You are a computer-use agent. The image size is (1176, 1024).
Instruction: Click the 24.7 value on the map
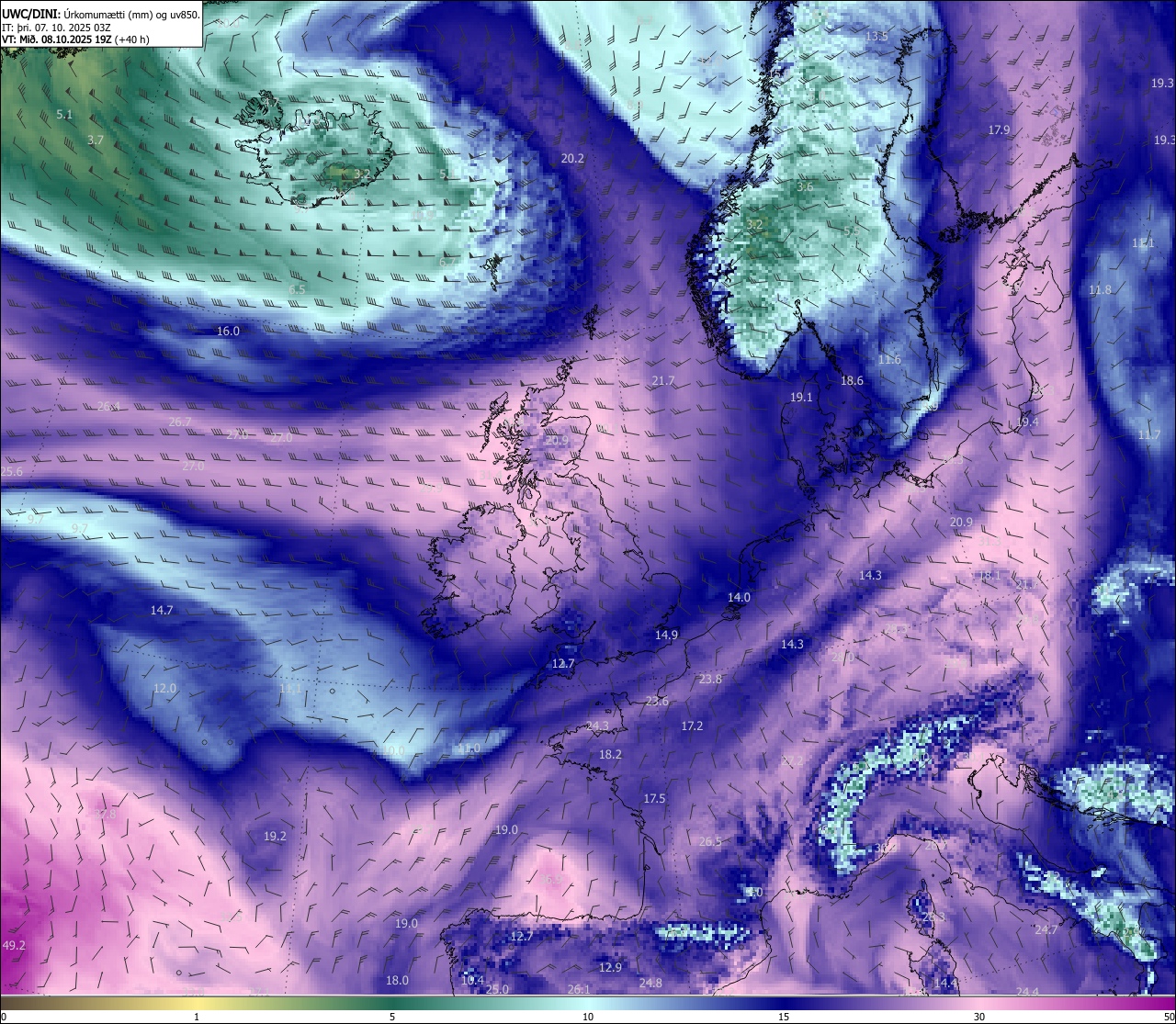coord(1046,929)
